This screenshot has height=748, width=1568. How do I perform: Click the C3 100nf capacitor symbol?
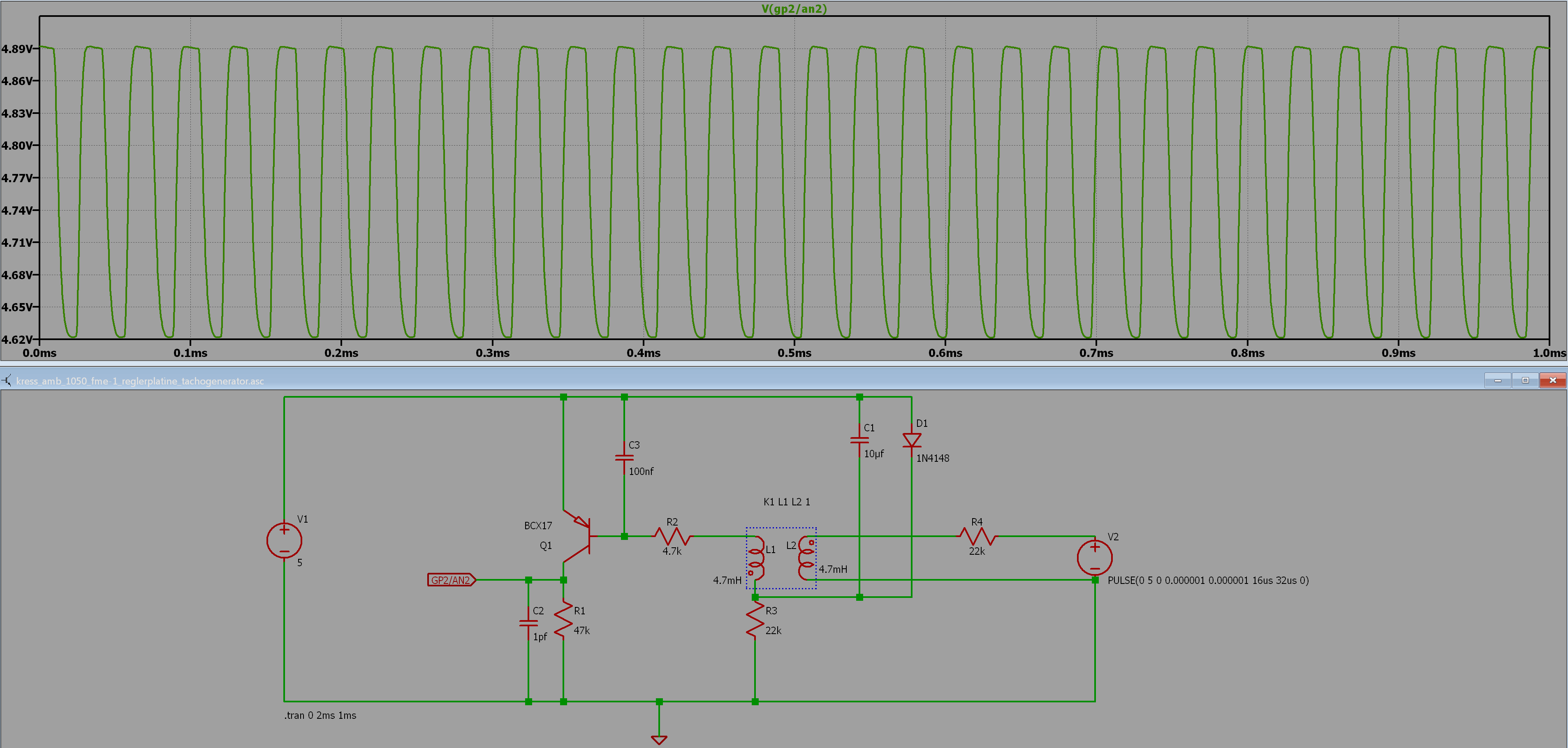(624, 457)
